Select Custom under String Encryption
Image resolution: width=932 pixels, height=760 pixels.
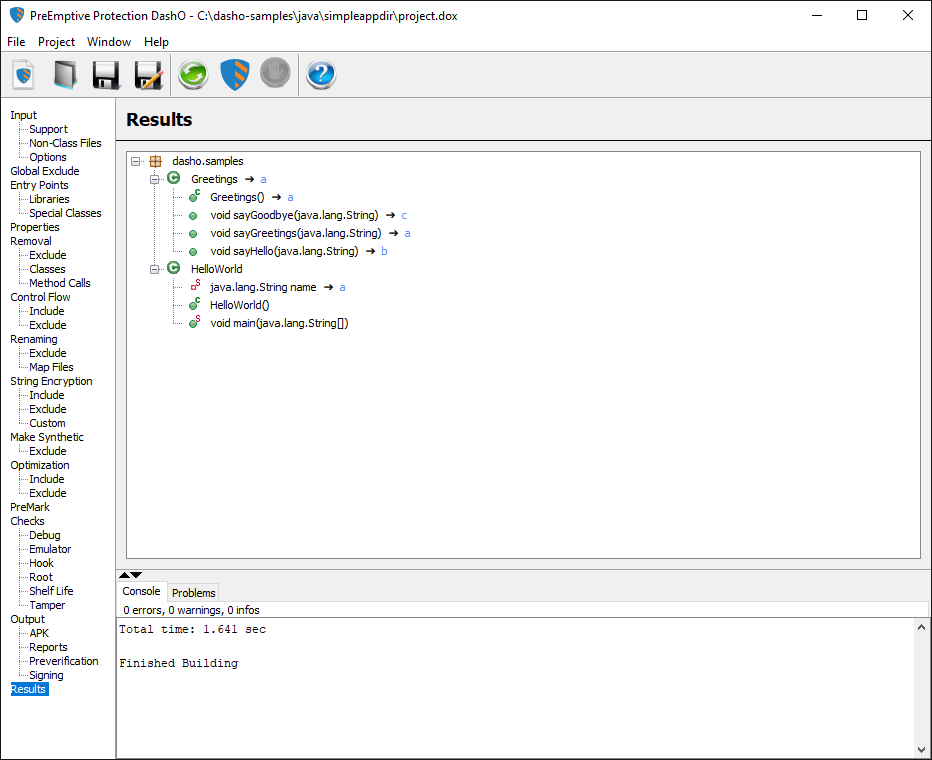(x=48, y=423)
